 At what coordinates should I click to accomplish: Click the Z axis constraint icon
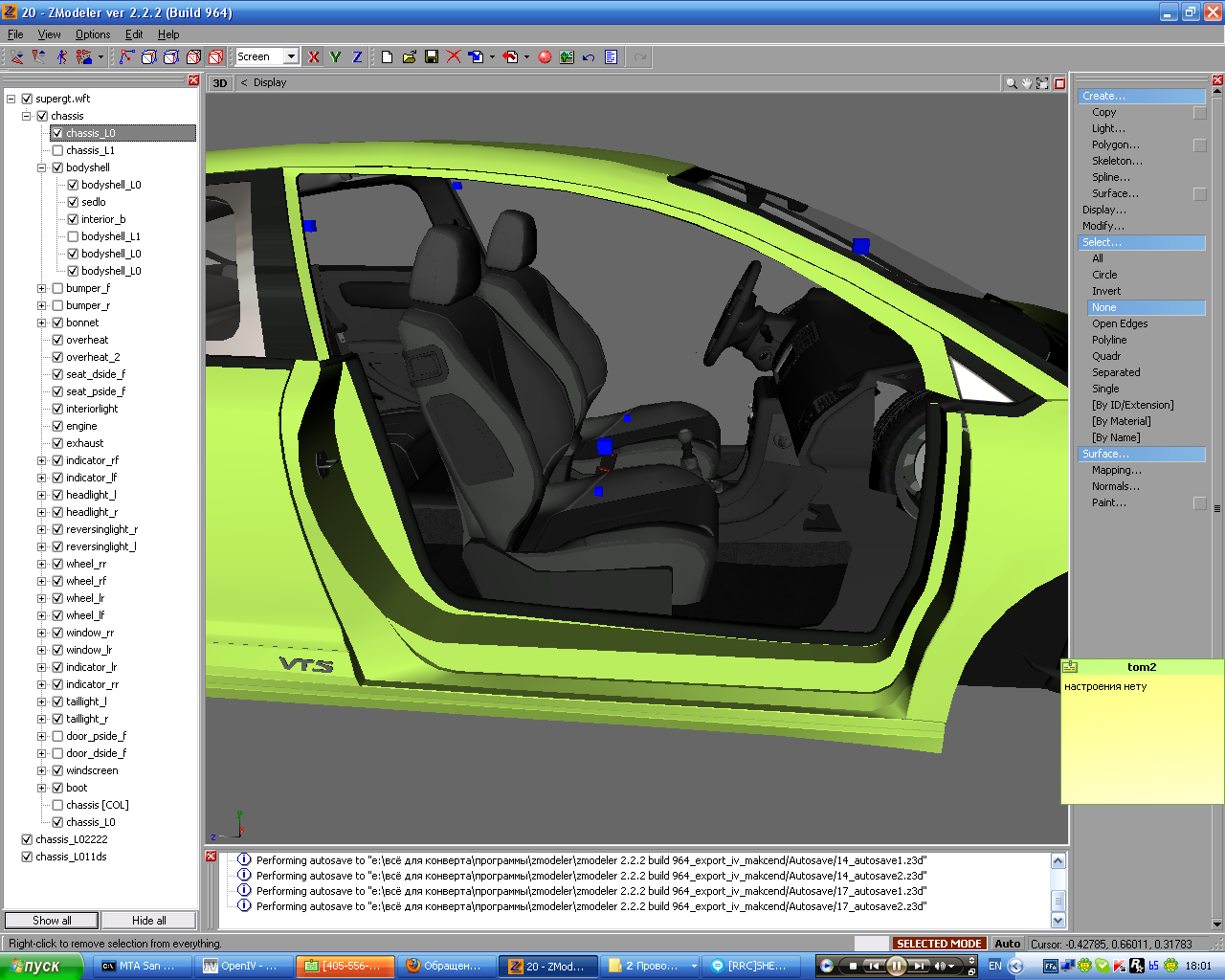point(357,57)
